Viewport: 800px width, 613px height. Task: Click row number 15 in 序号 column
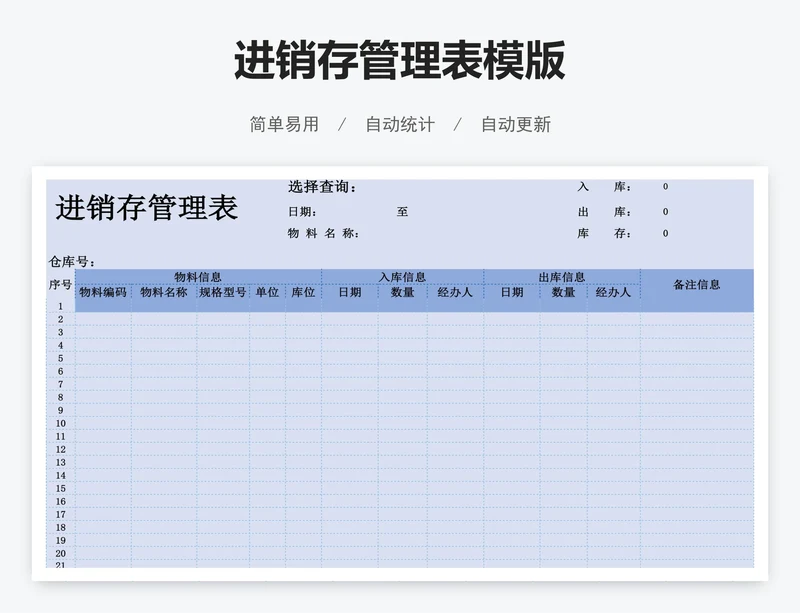[61, 488]
